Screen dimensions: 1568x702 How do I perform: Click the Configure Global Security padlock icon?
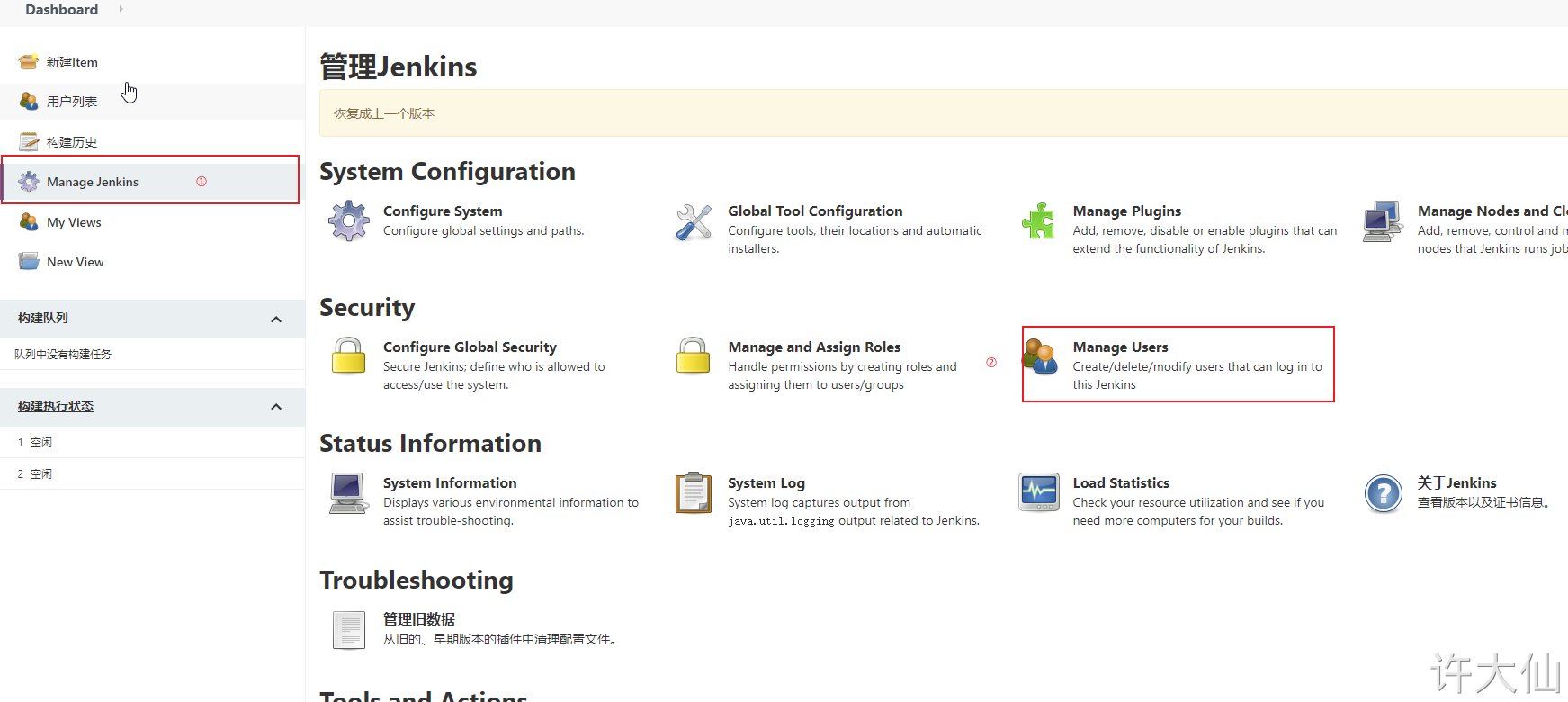[x=349, y=355]
